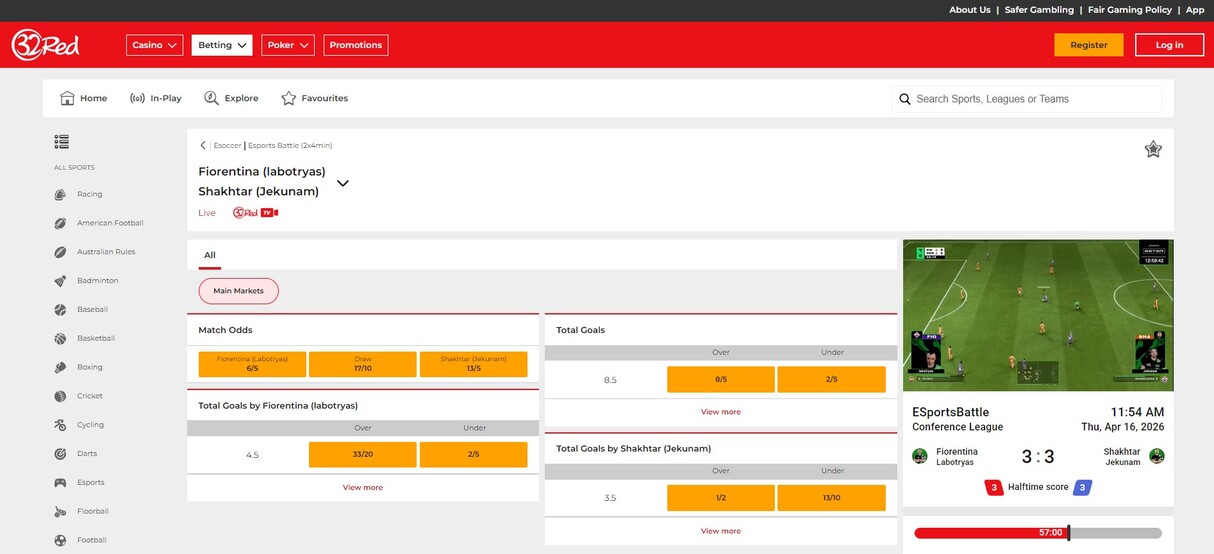The width and height of the screenshot is (1214, 554).
Task: Click the Halftime score label
Action: (x=1037, y=487)
